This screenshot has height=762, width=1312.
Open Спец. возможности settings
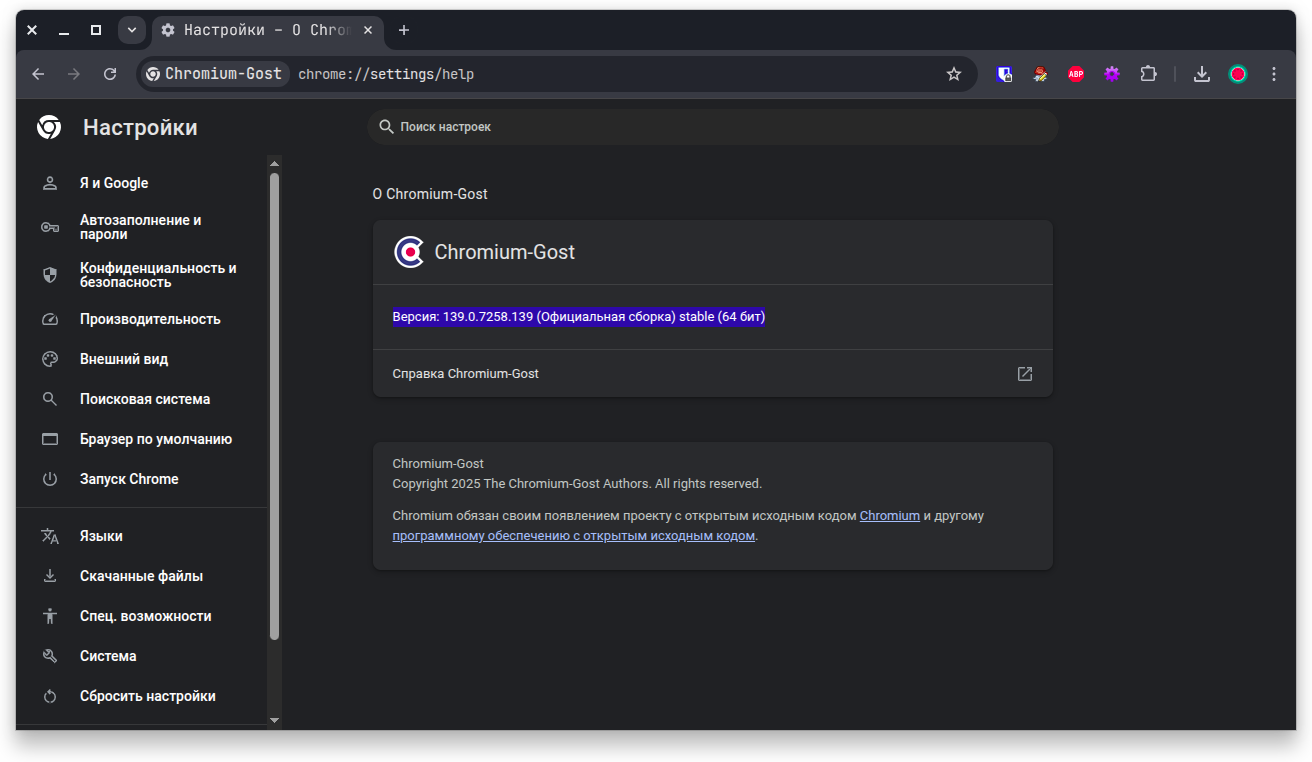142,616
